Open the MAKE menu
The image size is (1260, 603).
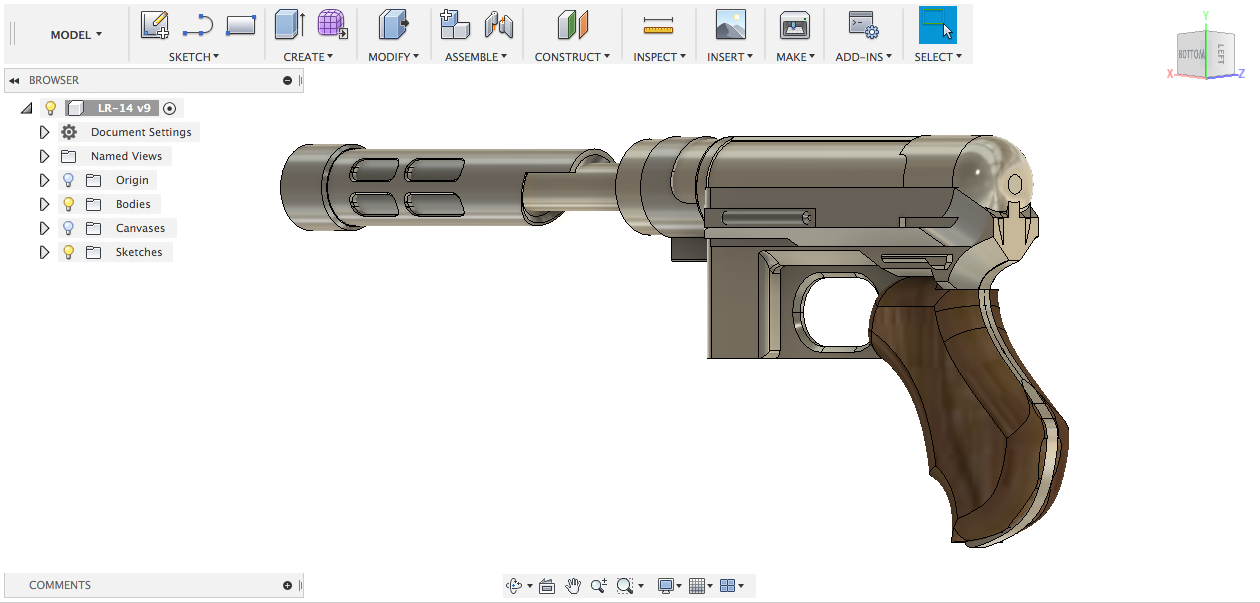796,57
